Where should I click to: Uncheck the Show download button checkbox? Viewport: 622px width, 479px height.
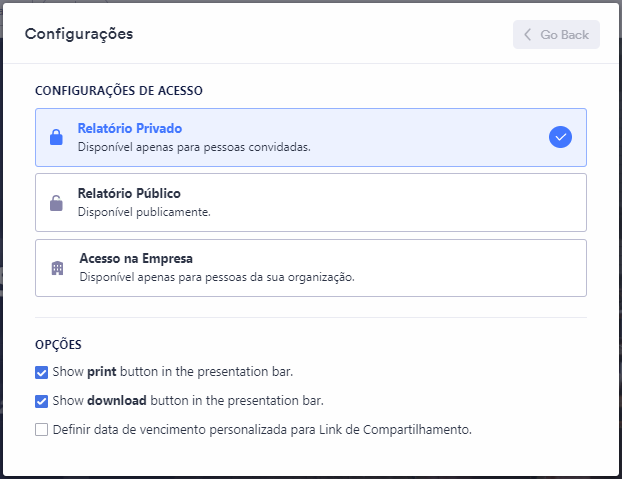pyautogui.click(x=42, y=401)
